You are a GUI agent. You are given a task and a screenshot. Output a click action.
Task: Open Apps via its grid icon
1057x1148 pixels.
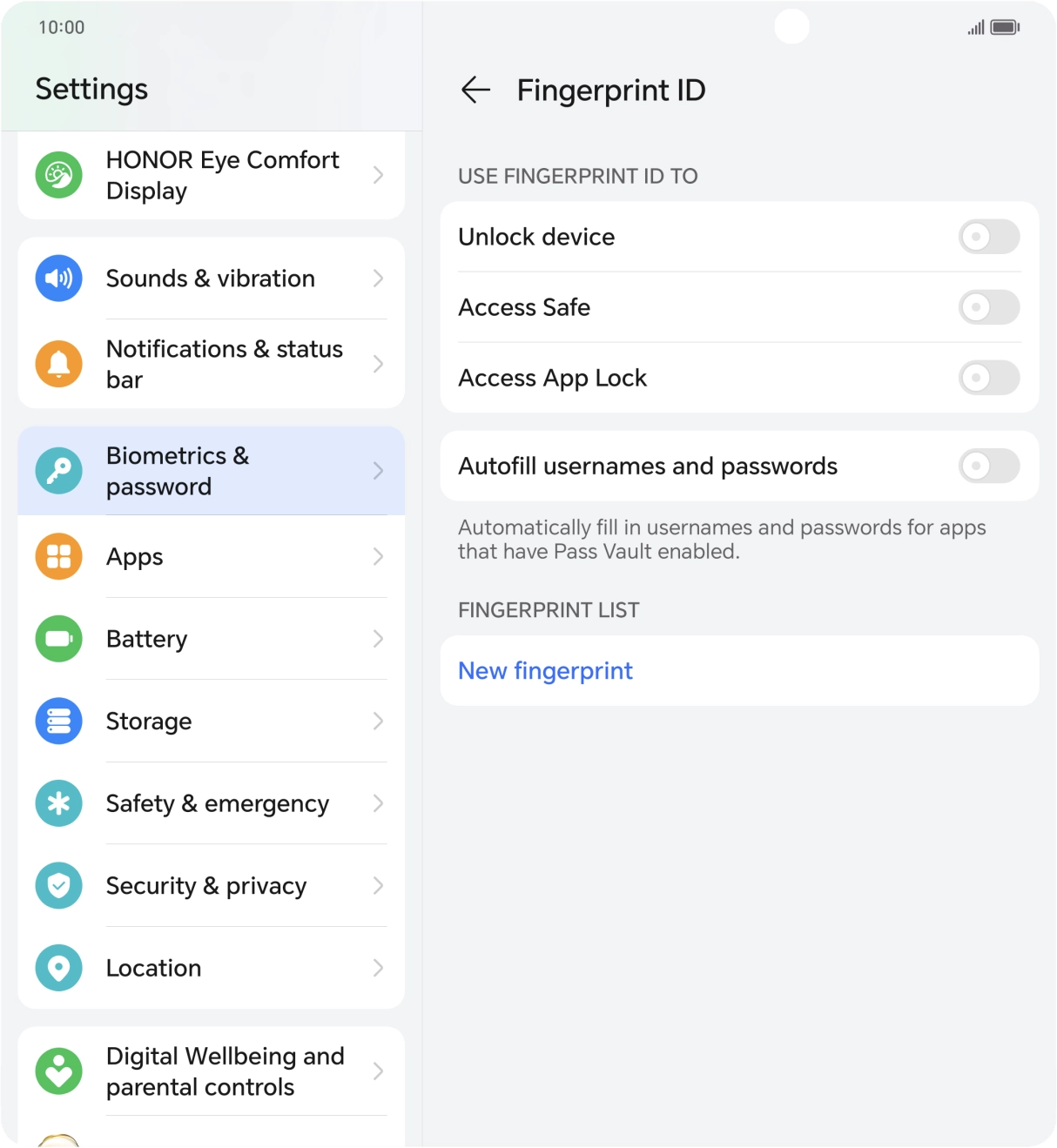[x=57, y=556]
